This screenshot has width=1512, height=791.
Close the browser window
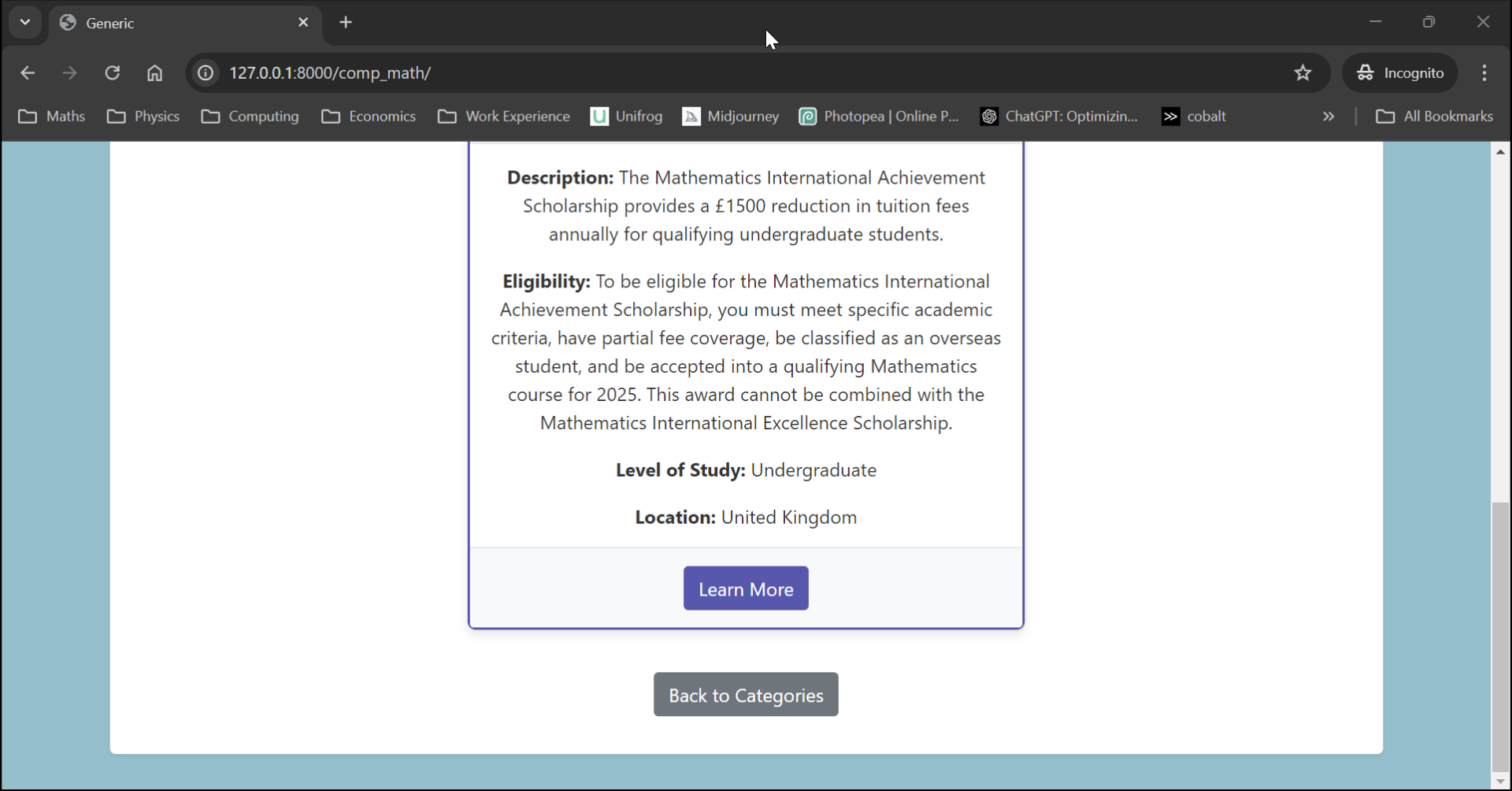[1483, 22]
